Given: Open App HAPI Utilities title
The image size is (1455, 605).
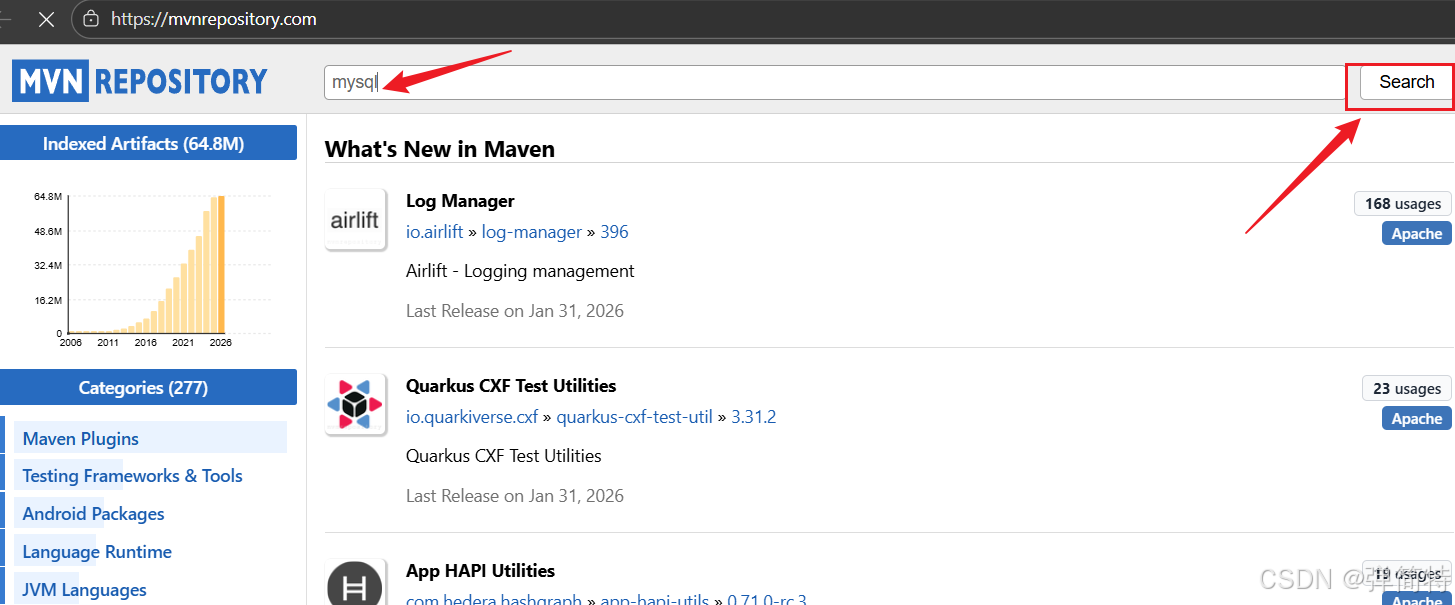Looking at the screenshot, I should click(480, 571).
